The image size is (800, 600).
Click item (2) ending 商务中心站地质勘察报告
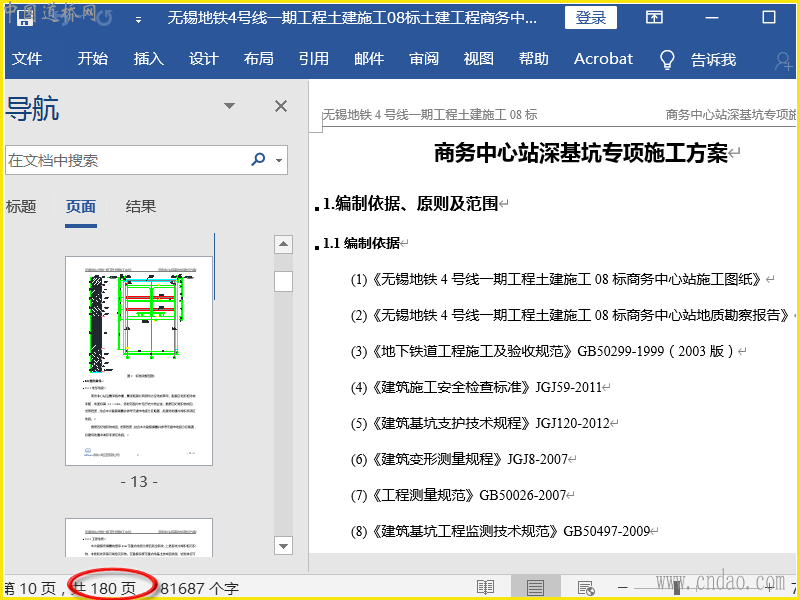pyautogui.click(x=570, y=315)
